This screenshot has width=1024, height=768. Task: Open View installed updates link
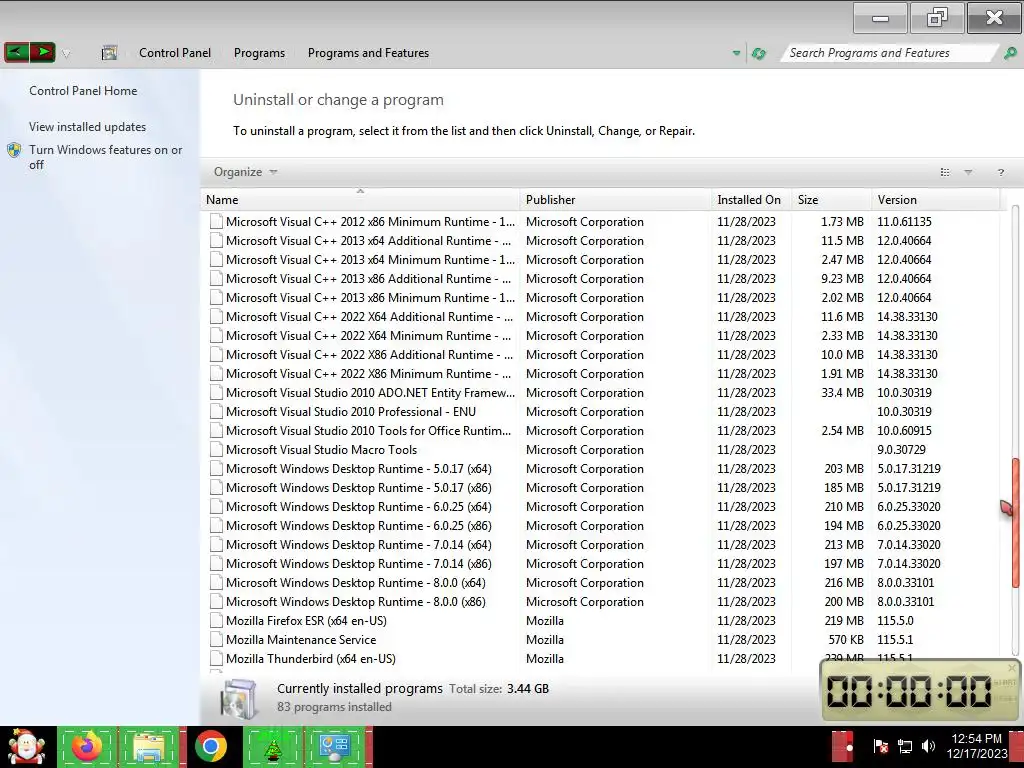[x=88, y=127]
